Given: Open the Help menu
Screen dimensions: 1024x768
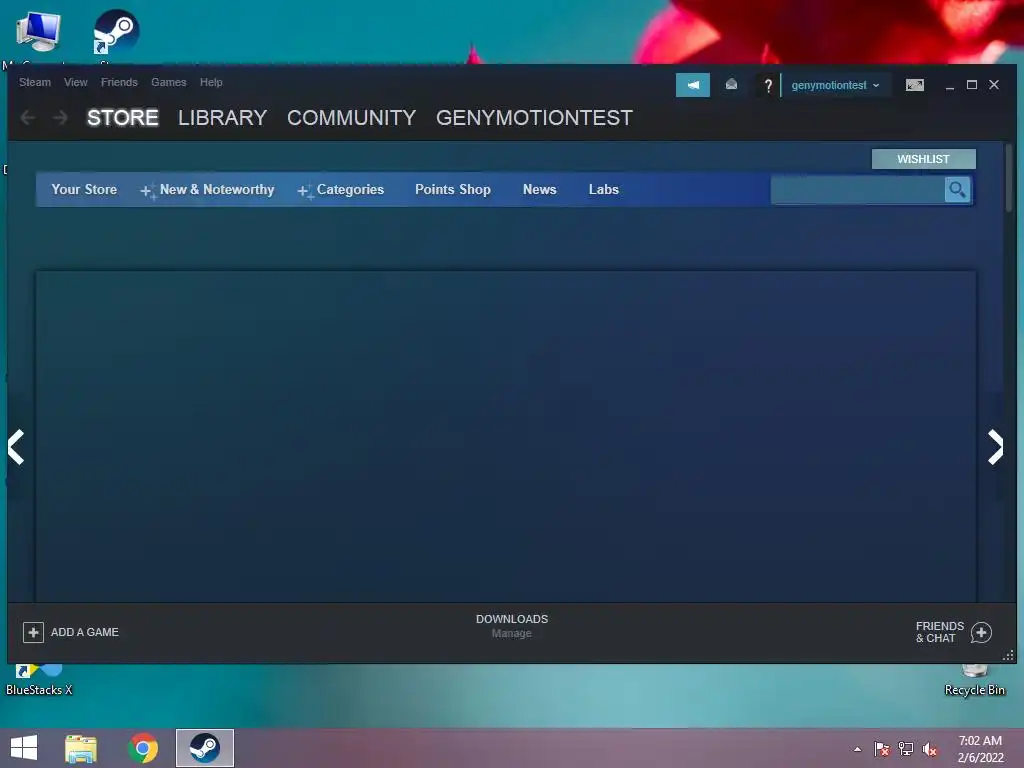Looking at the screenshot, I should coord(211,82).
